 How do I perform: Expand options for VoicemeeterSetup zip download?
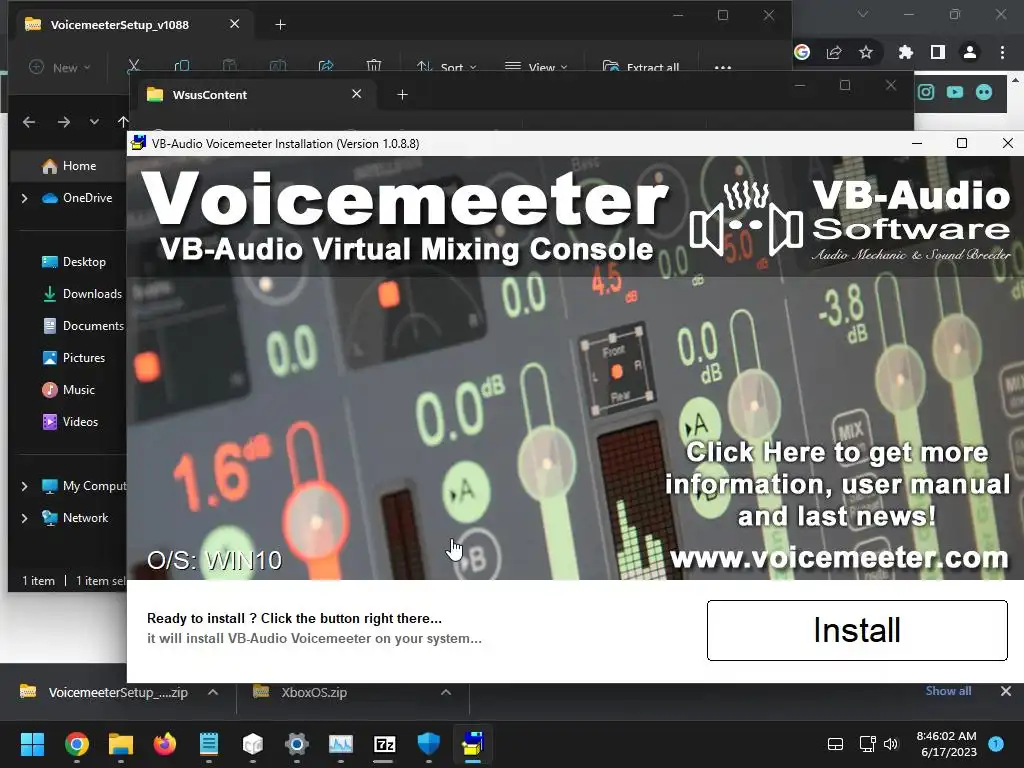[x=213, y=692]
